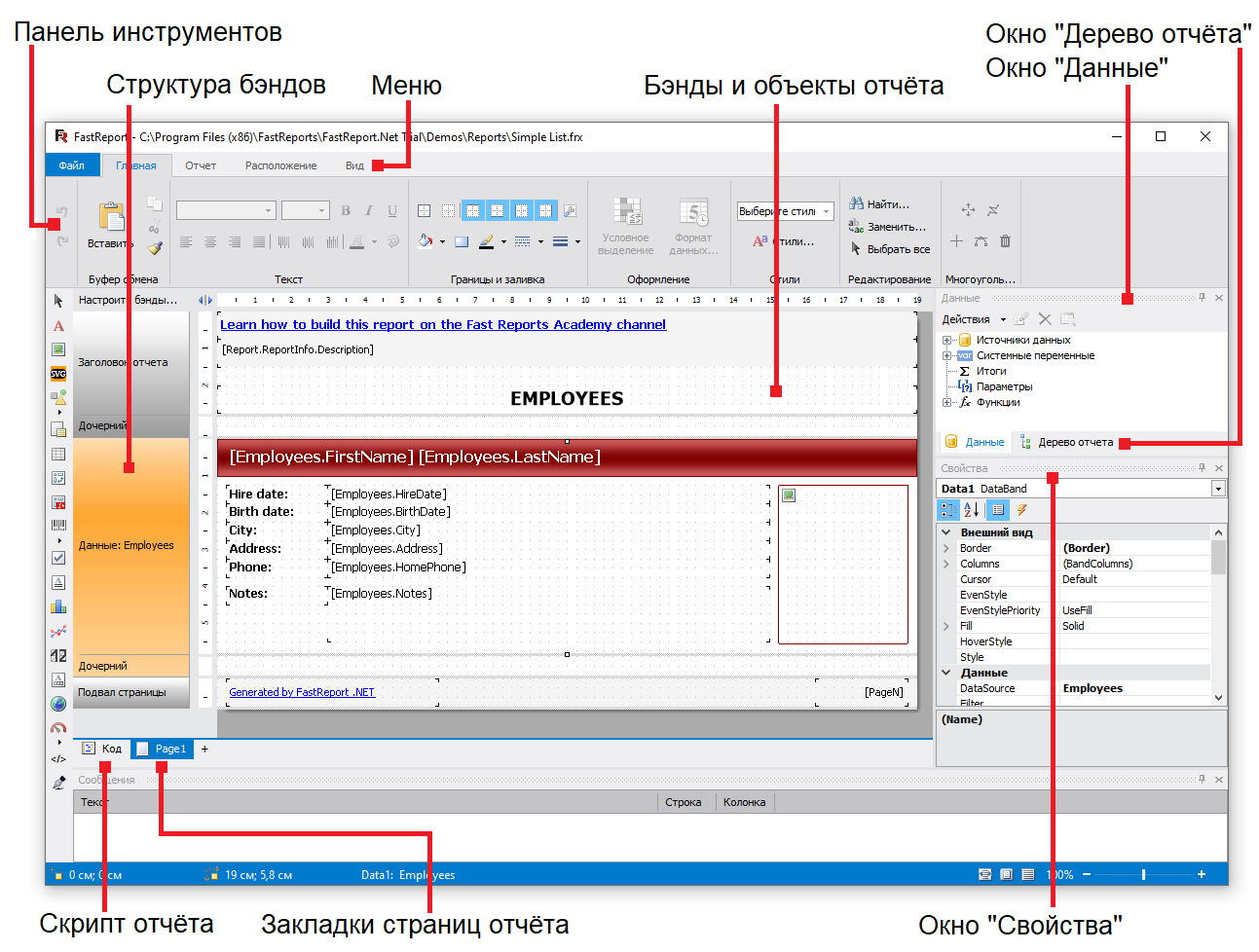Switch to the Вид ribbon tab
The height and width of the screenshot is (952, 1259).
[354, 165]
